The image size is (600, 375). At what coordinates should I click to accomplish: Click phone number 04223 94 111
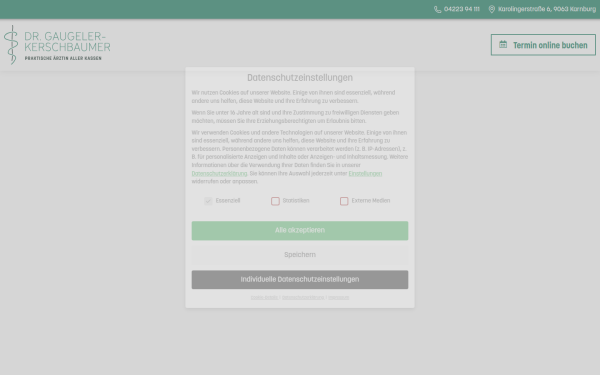[x=461, y=9]
